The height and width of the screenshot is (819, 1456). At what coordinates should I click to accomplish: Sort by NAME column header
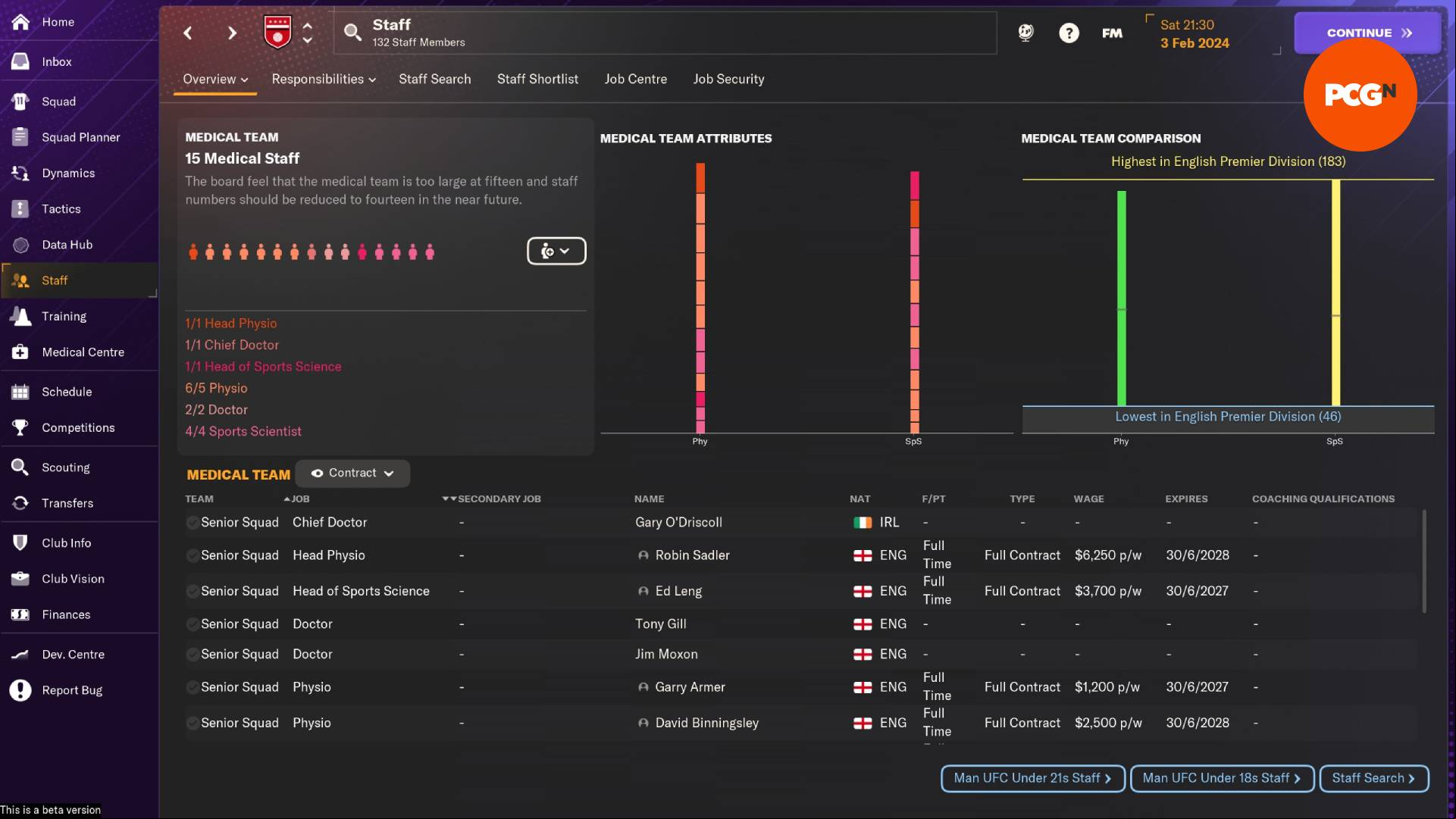pyautogui.click(x=649, y=499)
